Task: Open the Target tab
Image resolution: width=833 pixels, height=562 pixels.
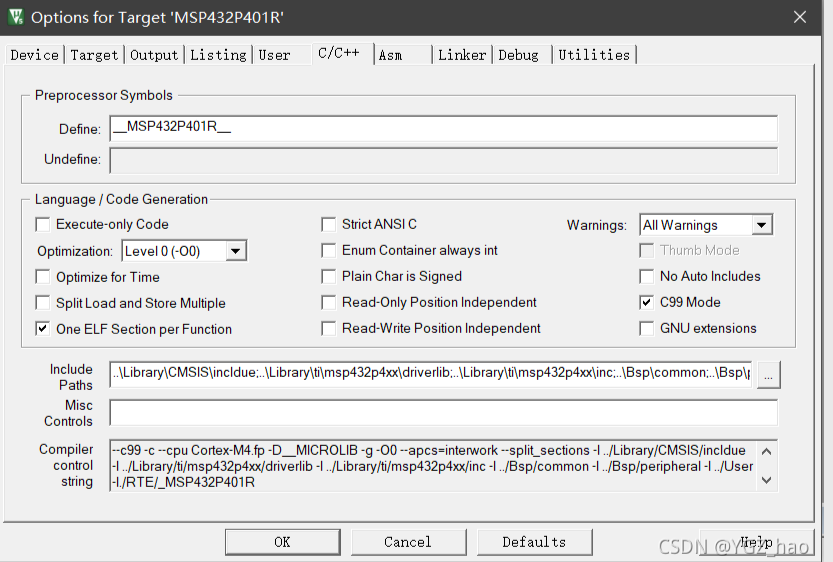Action: 94,55
